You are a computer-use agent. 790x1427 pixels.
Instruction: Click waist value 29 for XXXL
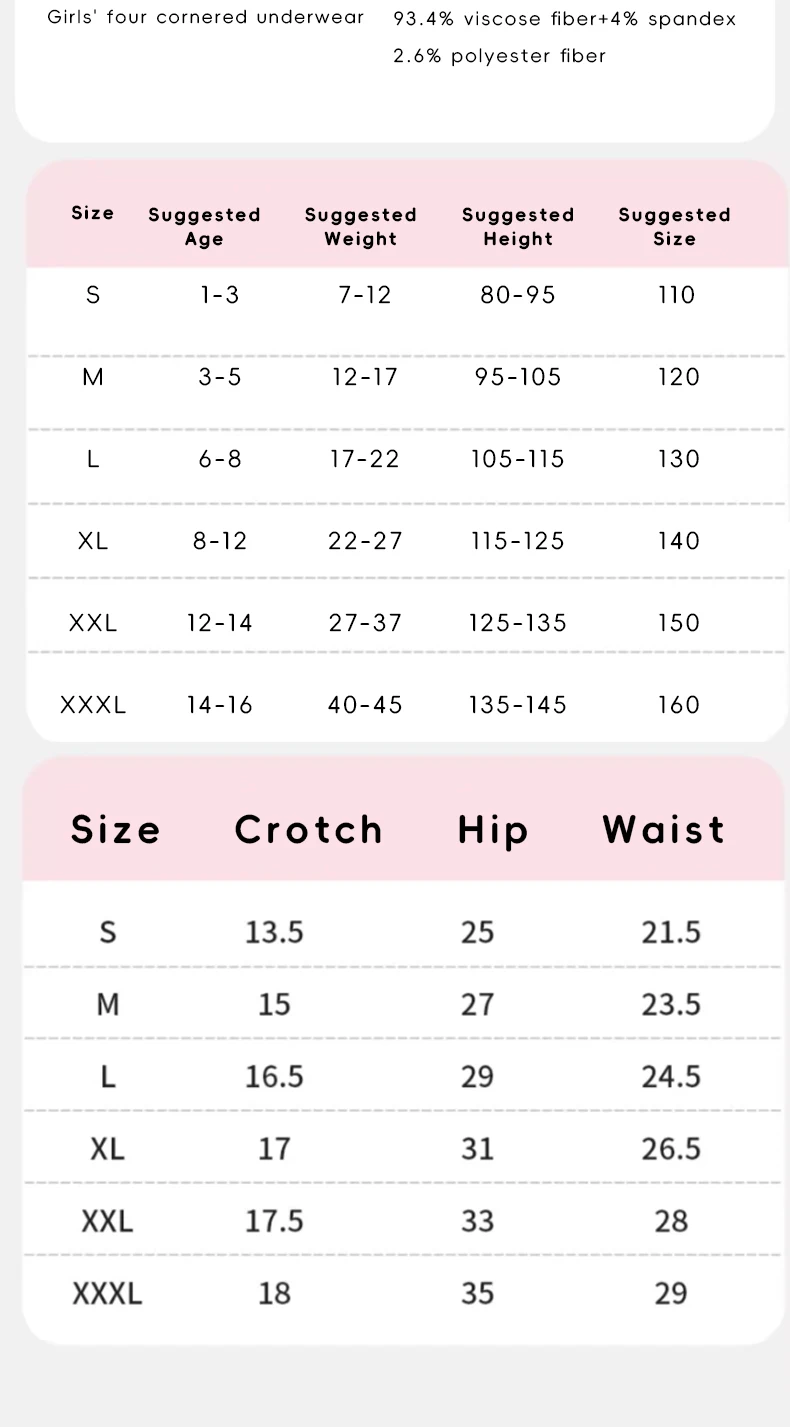pos(671,1293)
